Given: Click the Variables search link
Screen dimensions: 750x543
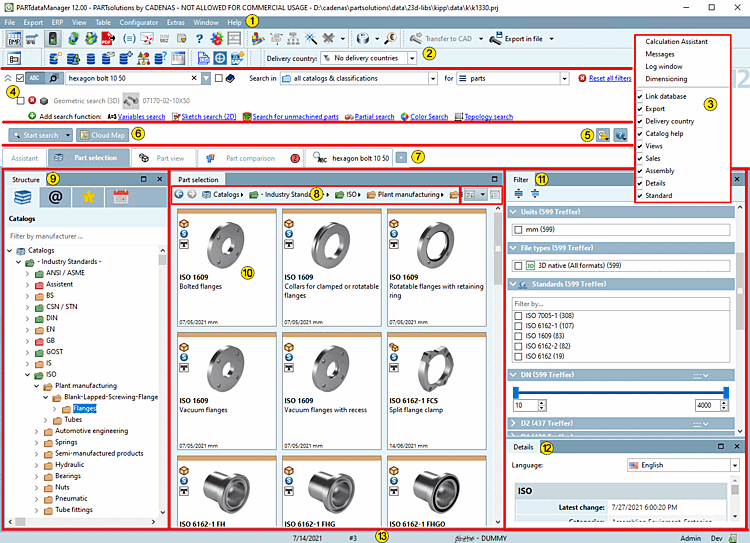Looking at the screenshot, I should (x=141, y=117).
